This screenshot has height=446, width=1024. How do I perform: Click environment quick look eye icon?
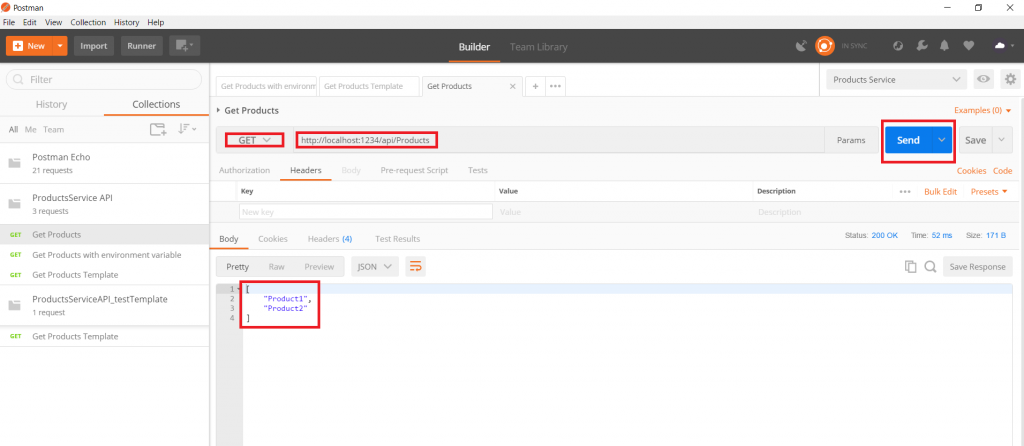[x=983, y=80]
